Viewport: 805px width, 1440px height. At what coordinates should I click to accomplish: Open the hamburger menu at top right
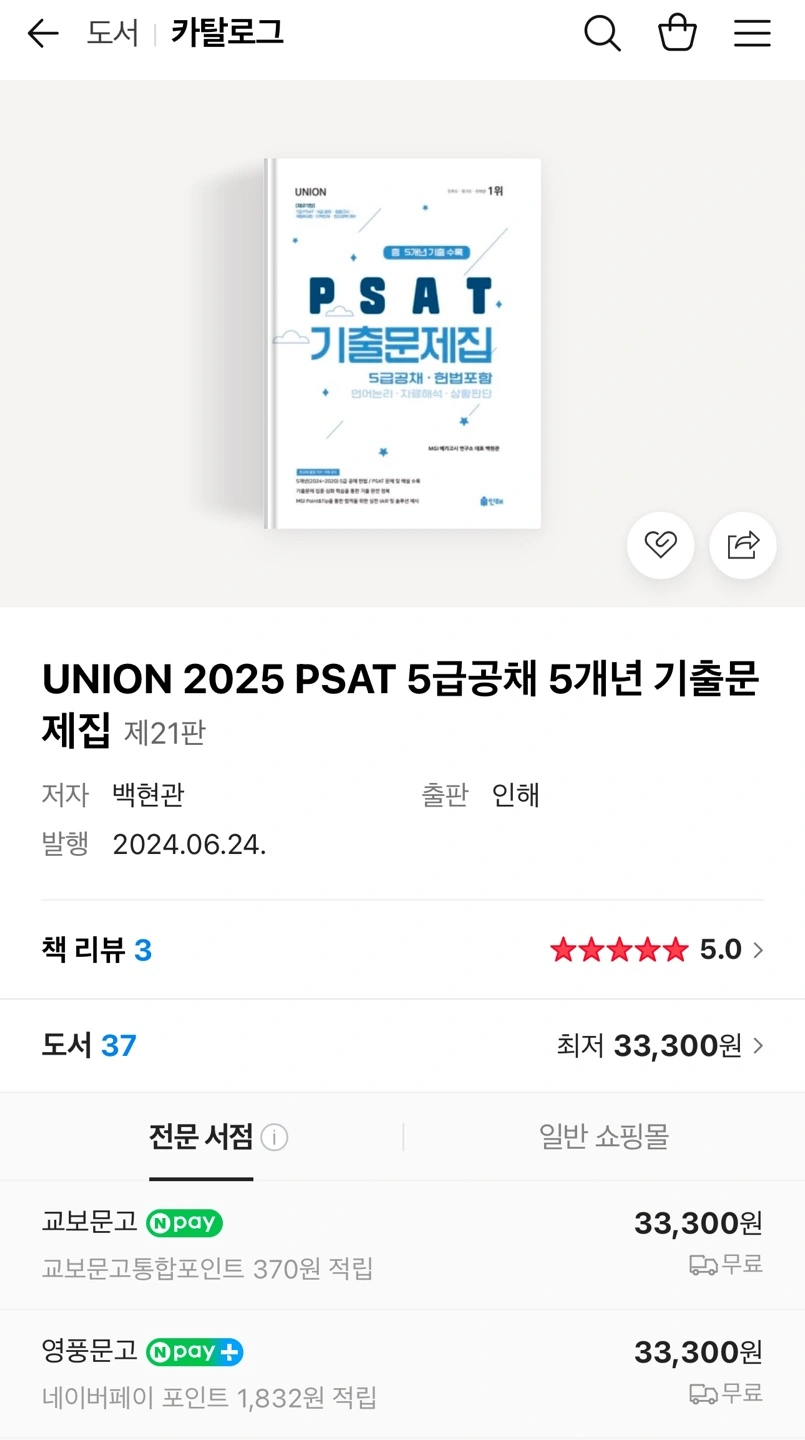point(752,33)
